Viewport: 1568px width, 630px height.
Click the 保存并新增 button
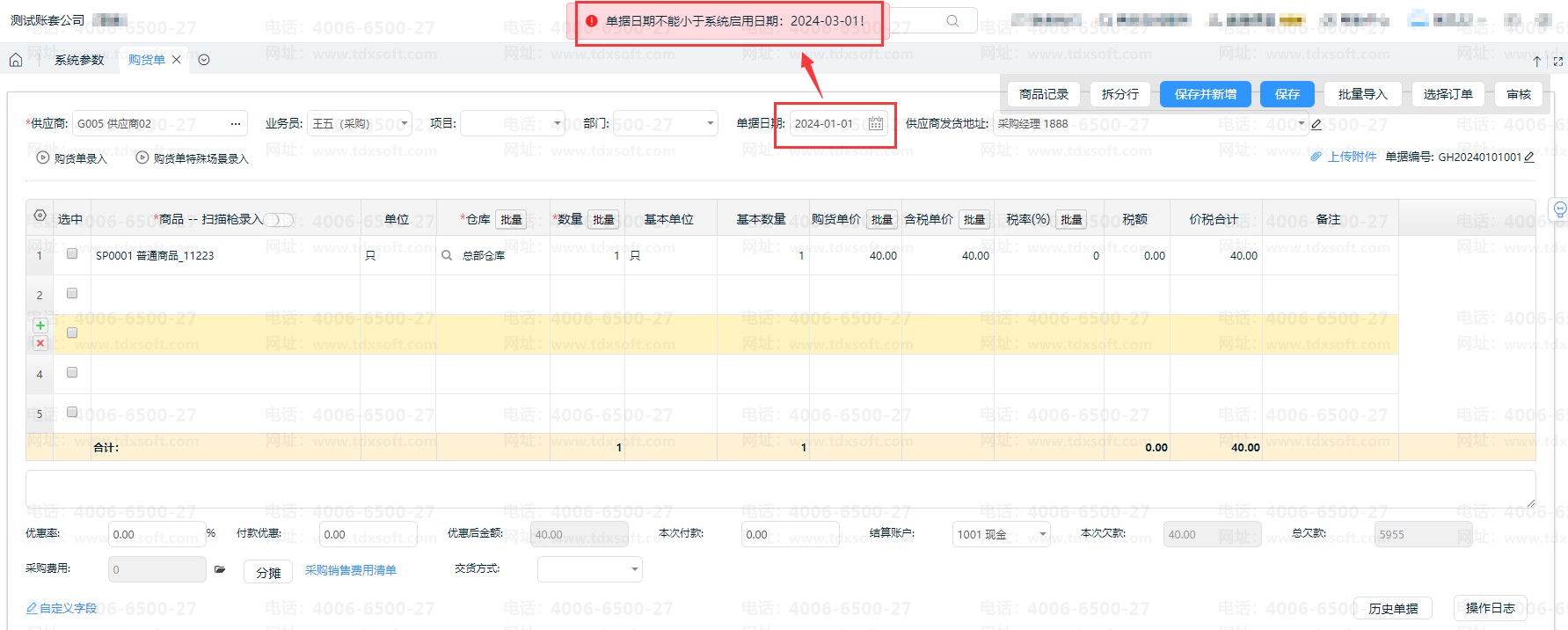pos(1205,94)
